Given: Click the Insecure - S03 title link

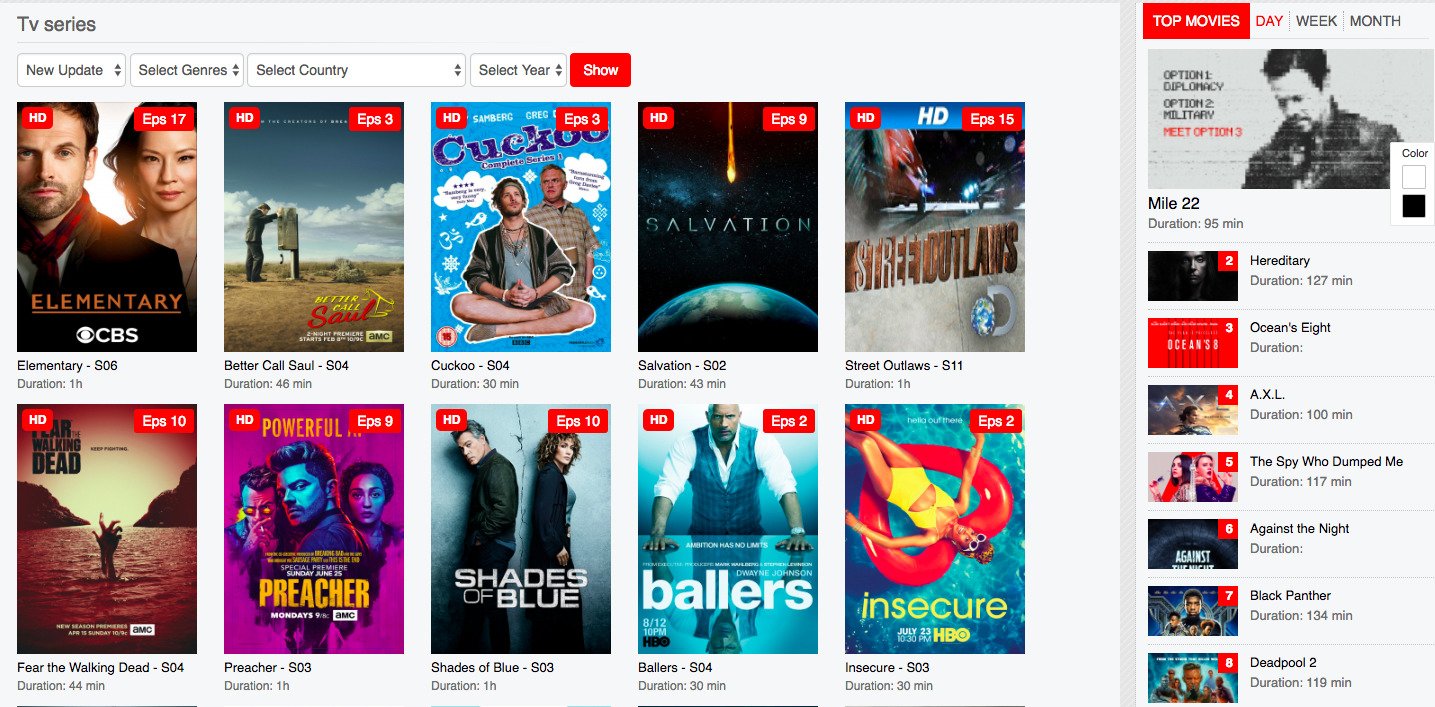Looking at the screenshot, I should [x=887, y=668].
